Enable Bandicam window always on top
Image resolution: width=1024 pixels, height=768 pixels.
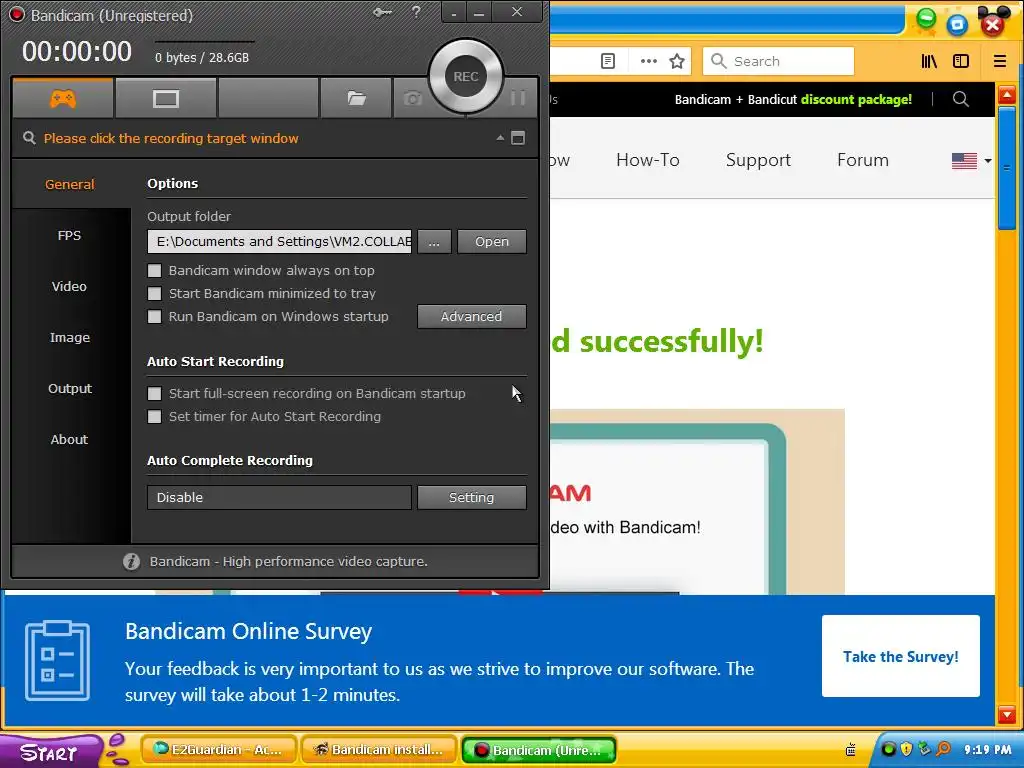(x=154, y=270)
